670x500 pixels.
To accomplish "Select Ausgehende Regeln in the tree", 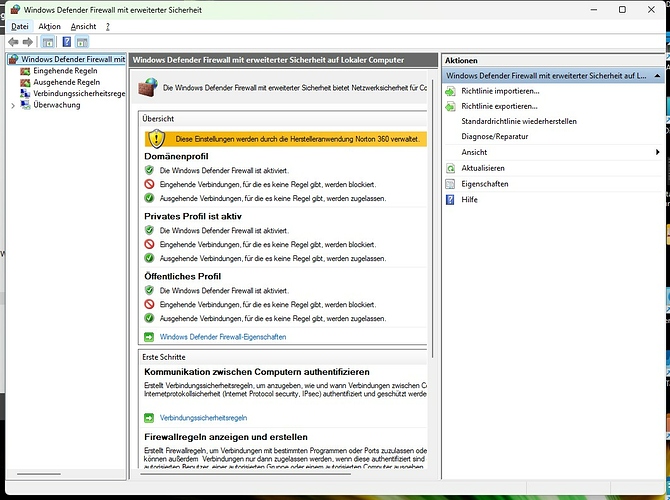I will pyautogui.click(x=67, y=82).
